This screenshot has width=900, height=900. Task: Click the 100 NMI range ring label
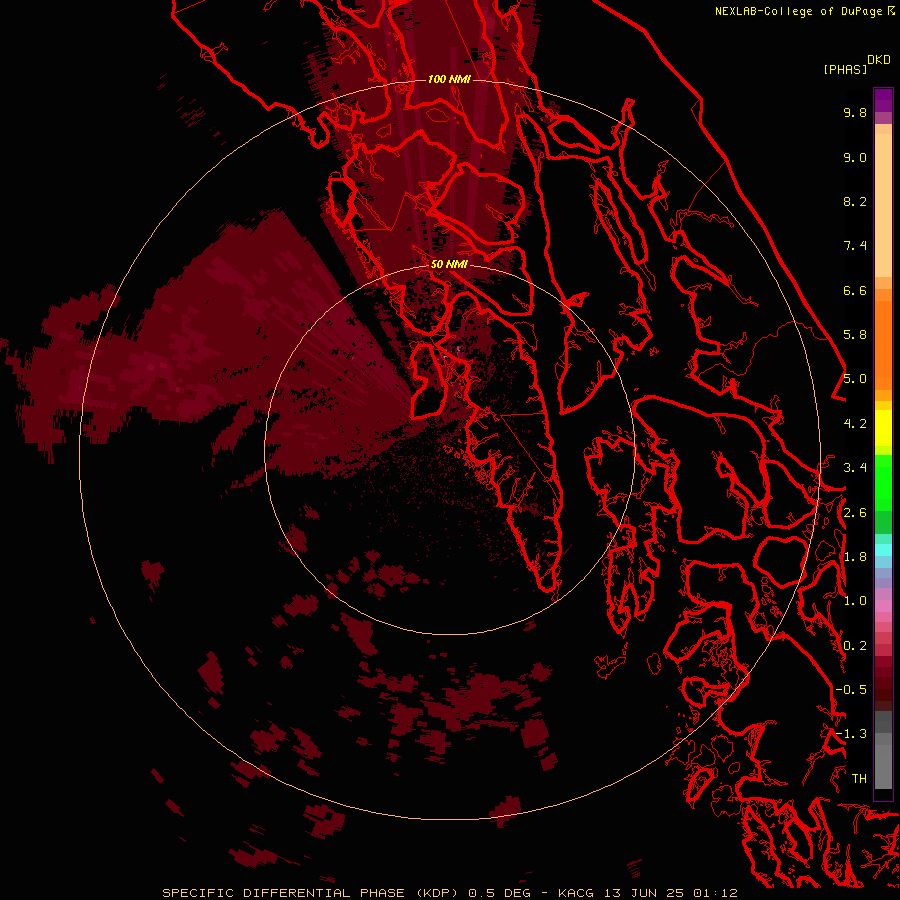pyautogui.click(x=449, y=79)
